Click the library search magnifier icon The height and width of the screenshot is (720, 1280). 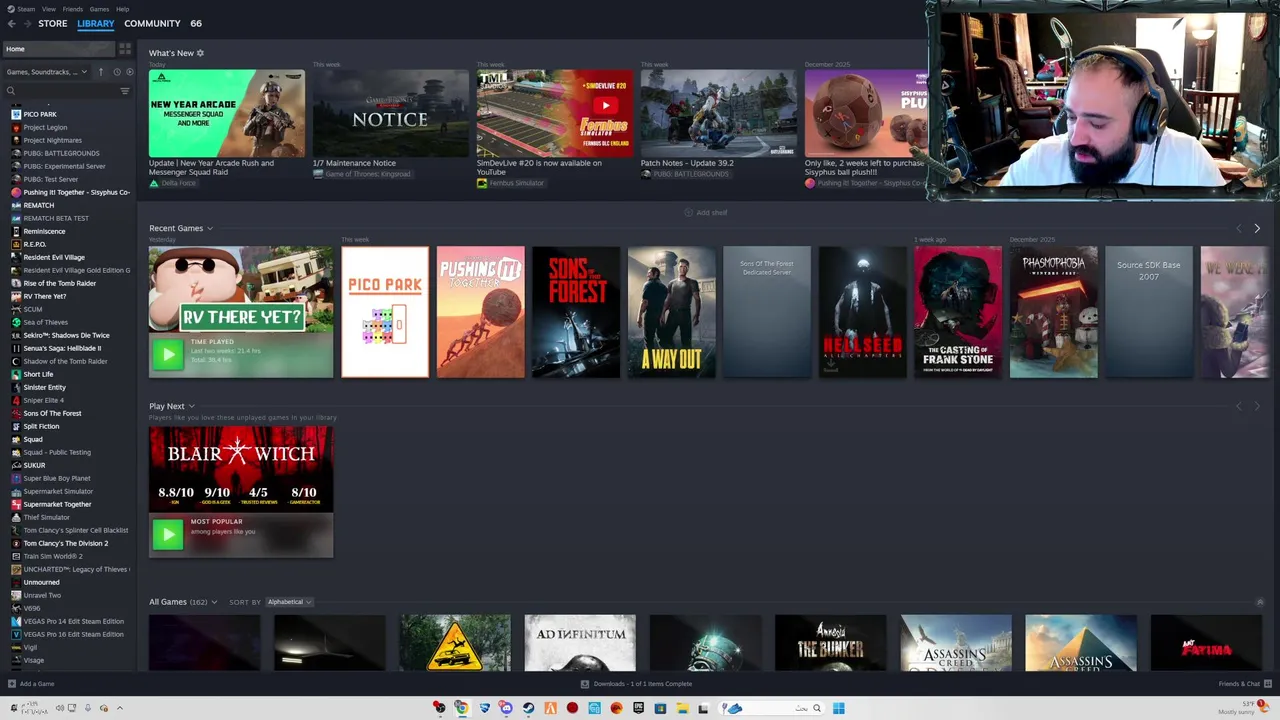(11, 91)
